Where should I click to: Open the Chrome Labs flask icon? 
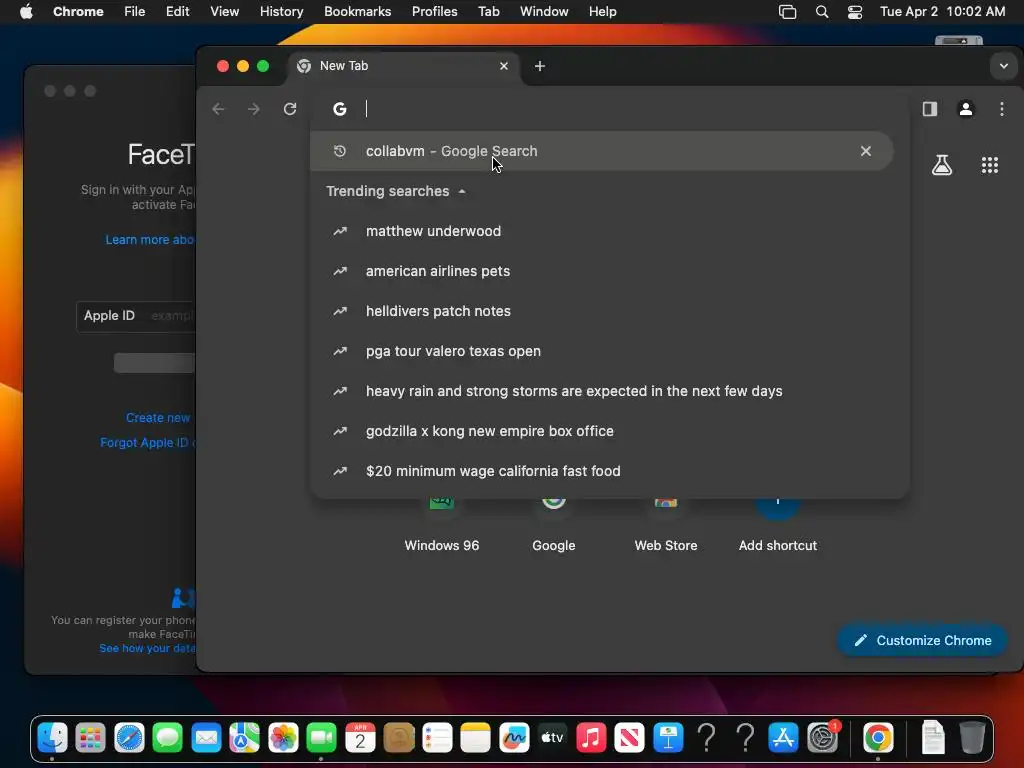click(942, 165)
